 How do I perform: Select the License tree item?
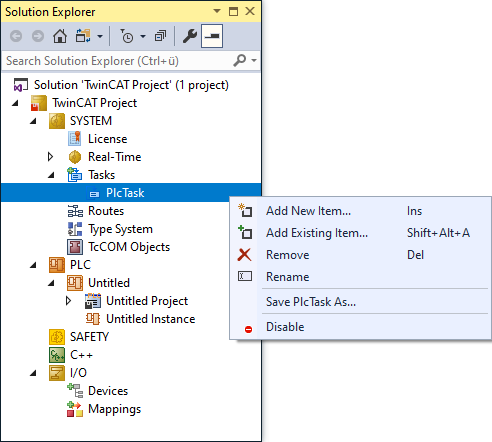107,139
